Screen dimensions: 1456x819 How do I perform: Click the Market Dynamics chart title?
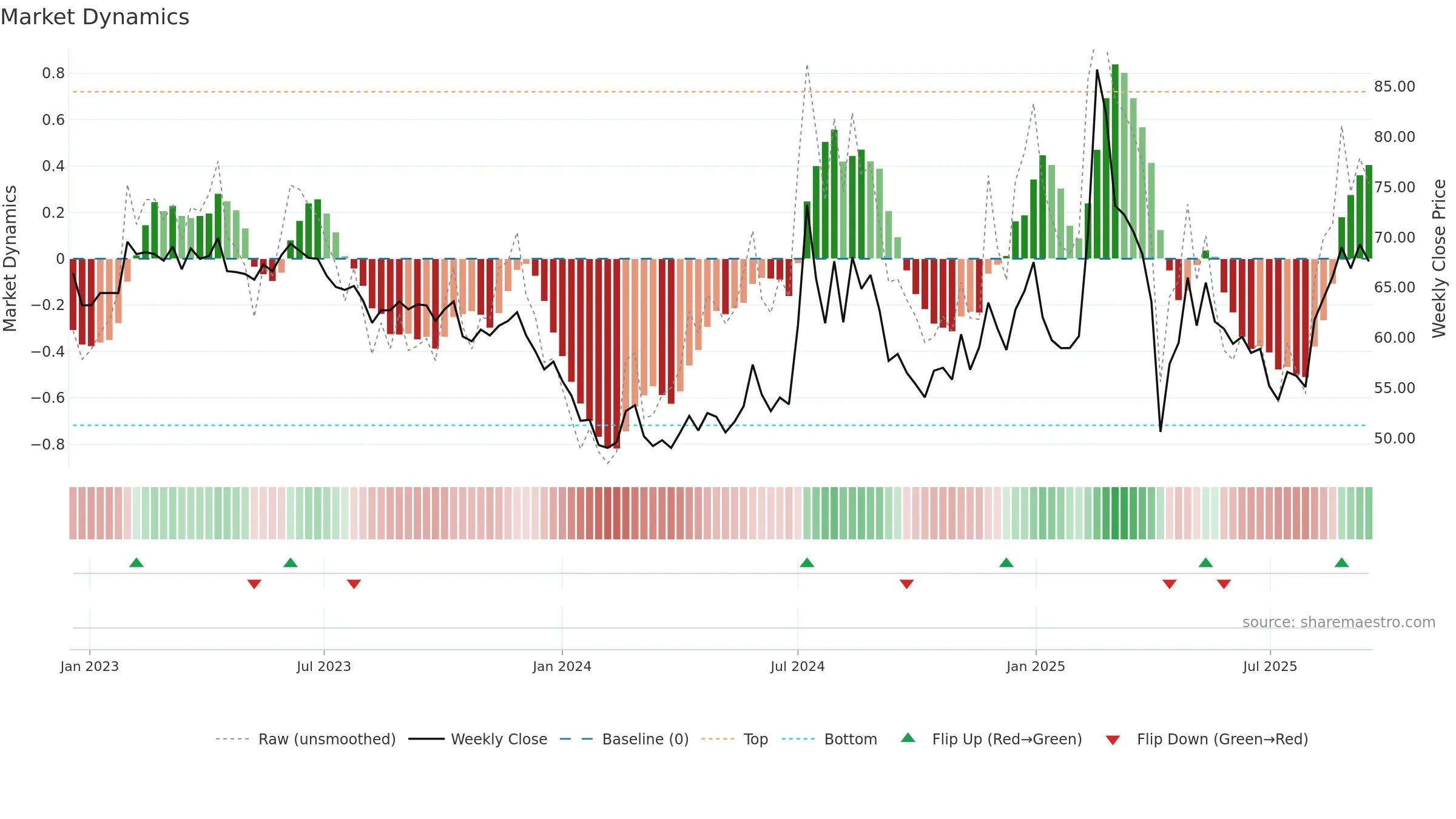95,17
